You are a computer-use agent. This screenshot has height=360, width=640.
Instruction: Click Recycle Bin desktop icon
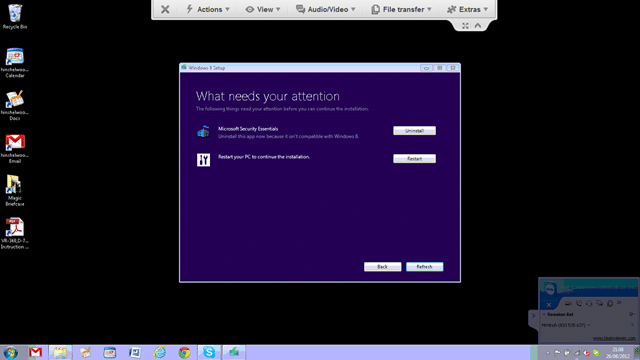tap(15, 17)
